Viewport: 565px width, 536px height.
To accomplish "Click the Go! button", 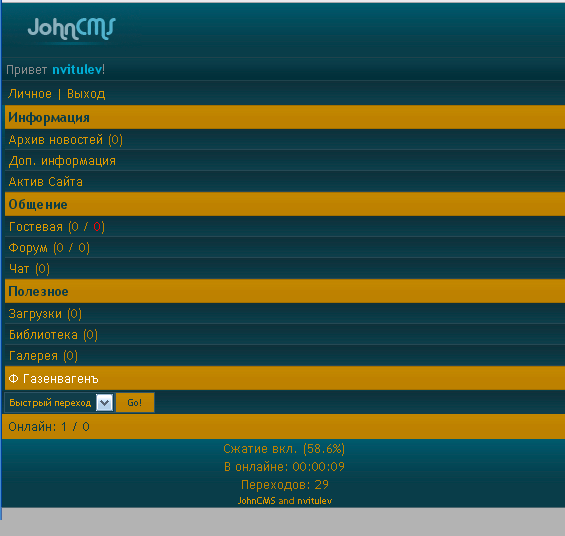I will [x=135, y=403].
